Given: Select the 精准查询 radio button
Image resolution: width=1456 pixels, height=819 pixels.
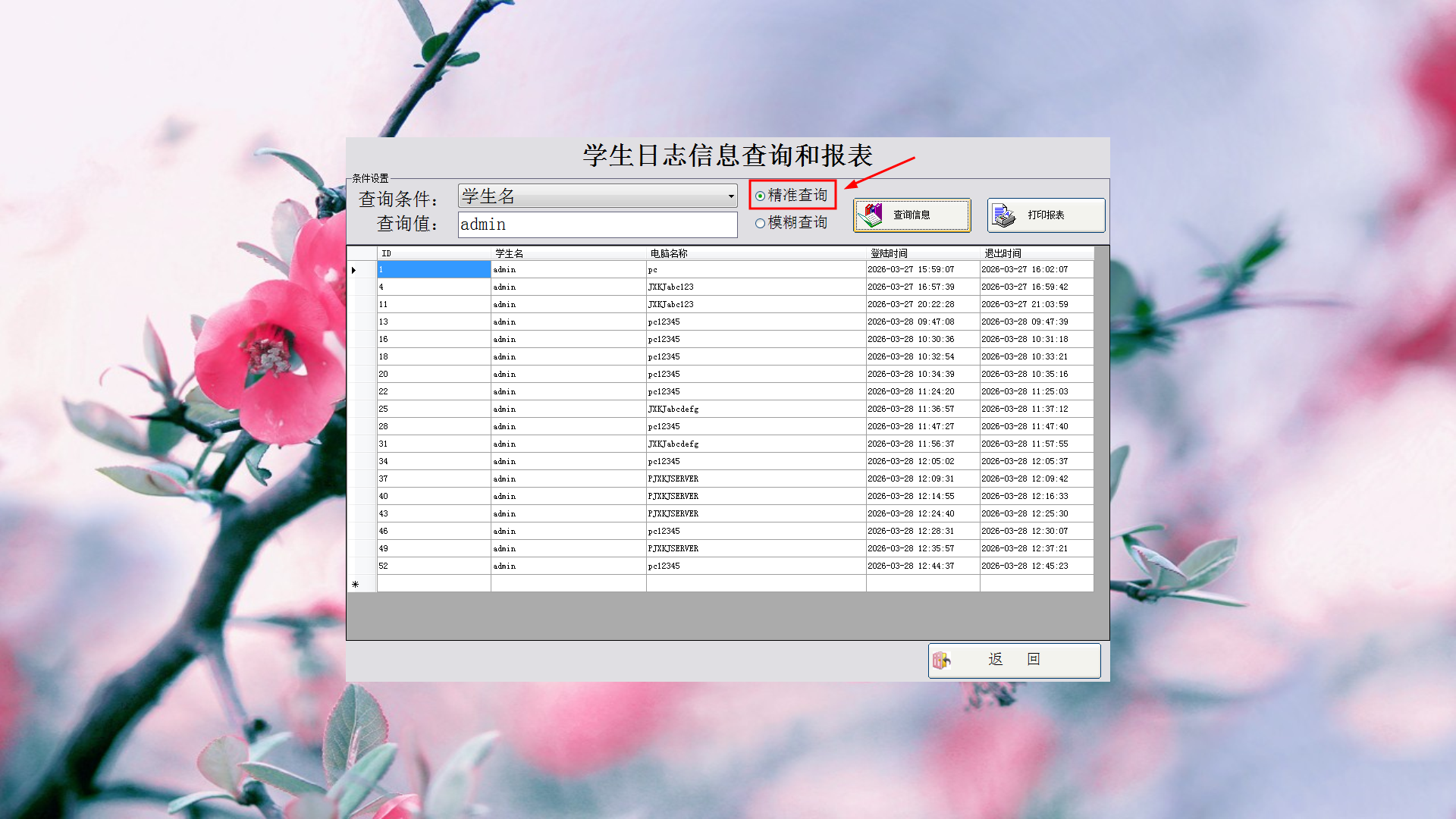Looking at the screenshot, I should click(x=760, y=196).
